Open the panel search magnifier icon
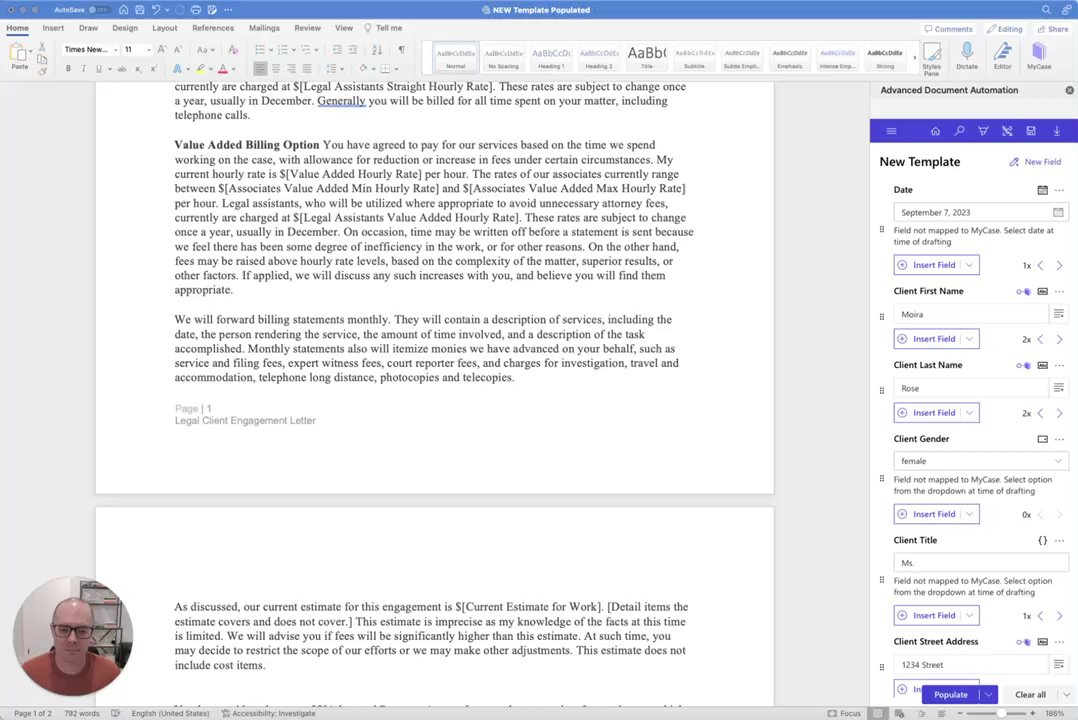The height and width of the screenshot is (720, 1078). 959,131
